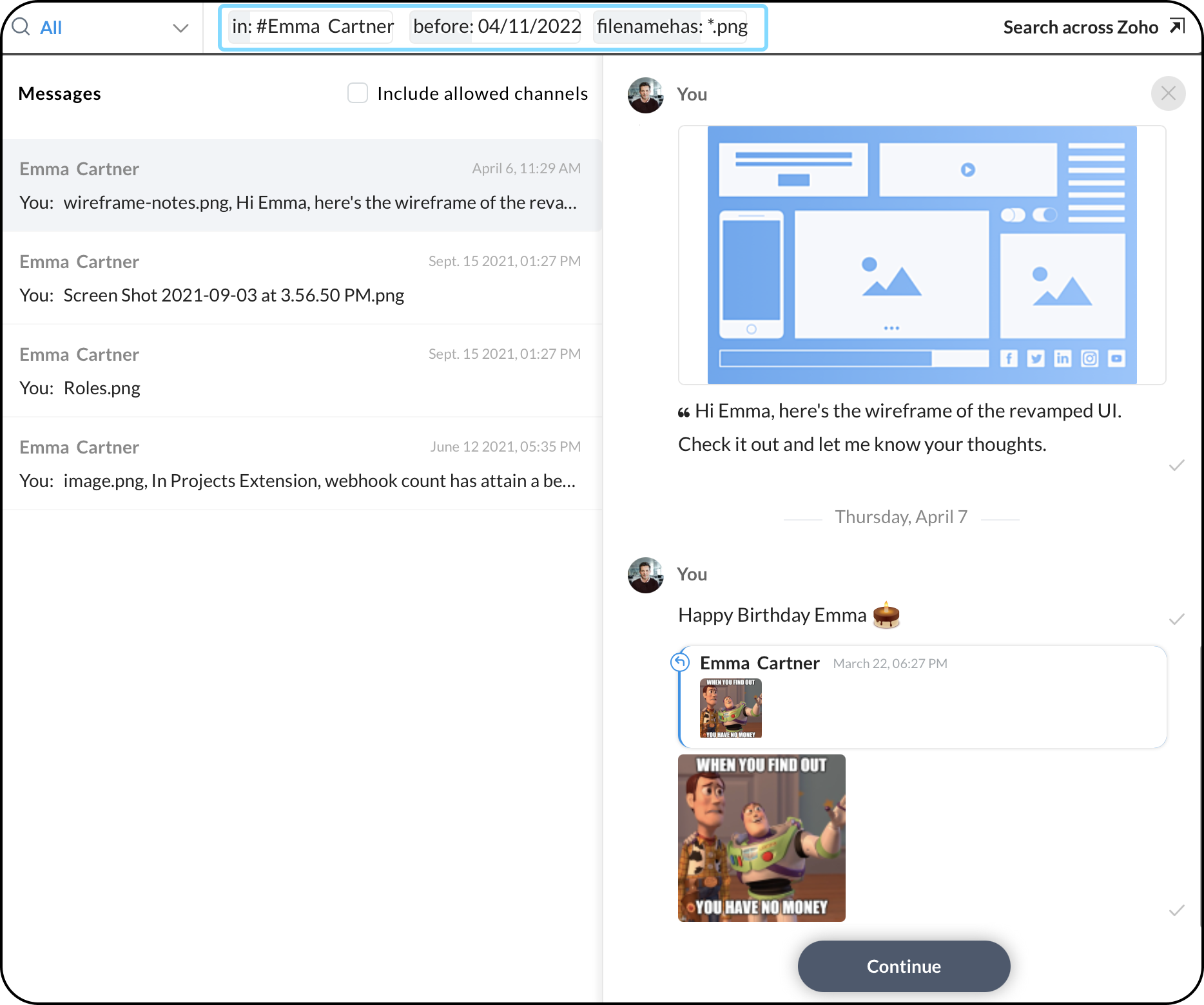Screen dimensions: 1204x1005
Task: Click your avatar beside Happy Birthday message
Action: tap(646, 575)
